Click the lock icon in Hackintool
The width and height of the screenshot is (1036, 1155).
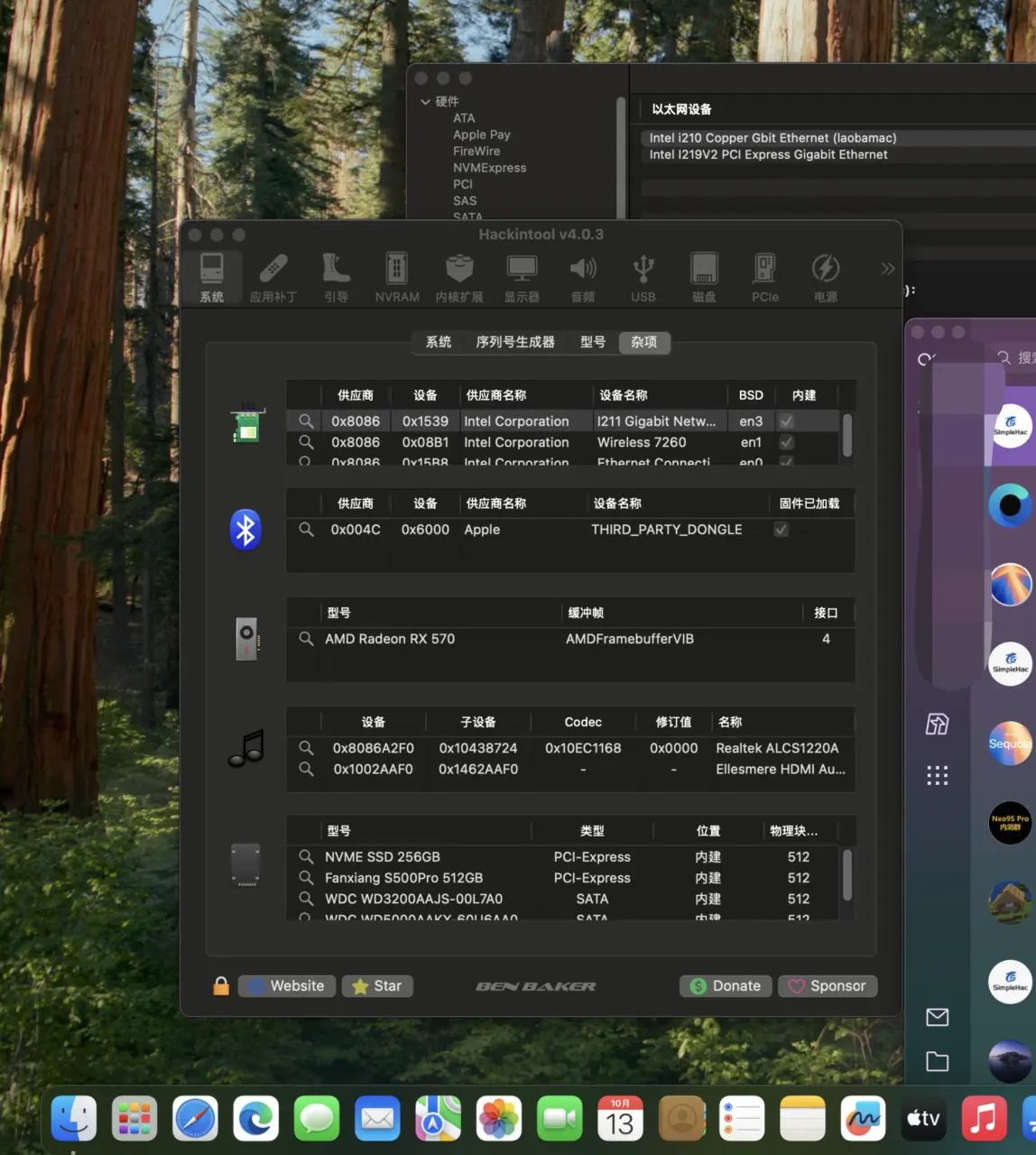(x=221, y=985)
